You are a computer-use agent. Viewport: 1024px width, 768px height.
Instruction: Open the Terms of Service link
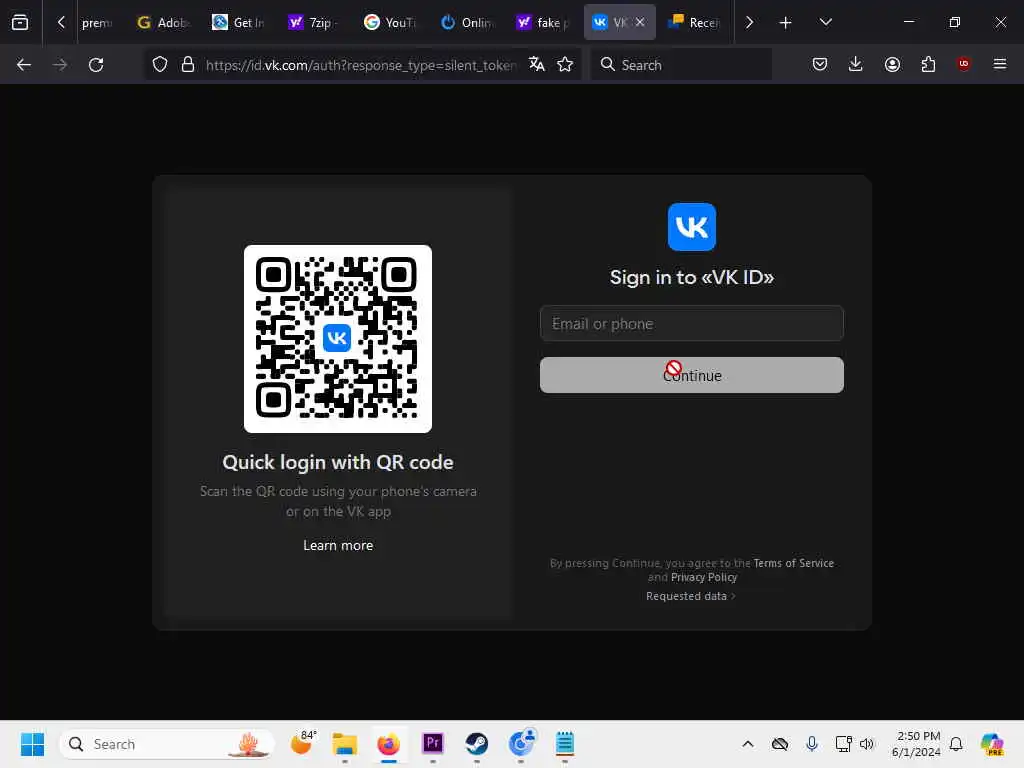(793, 563)
